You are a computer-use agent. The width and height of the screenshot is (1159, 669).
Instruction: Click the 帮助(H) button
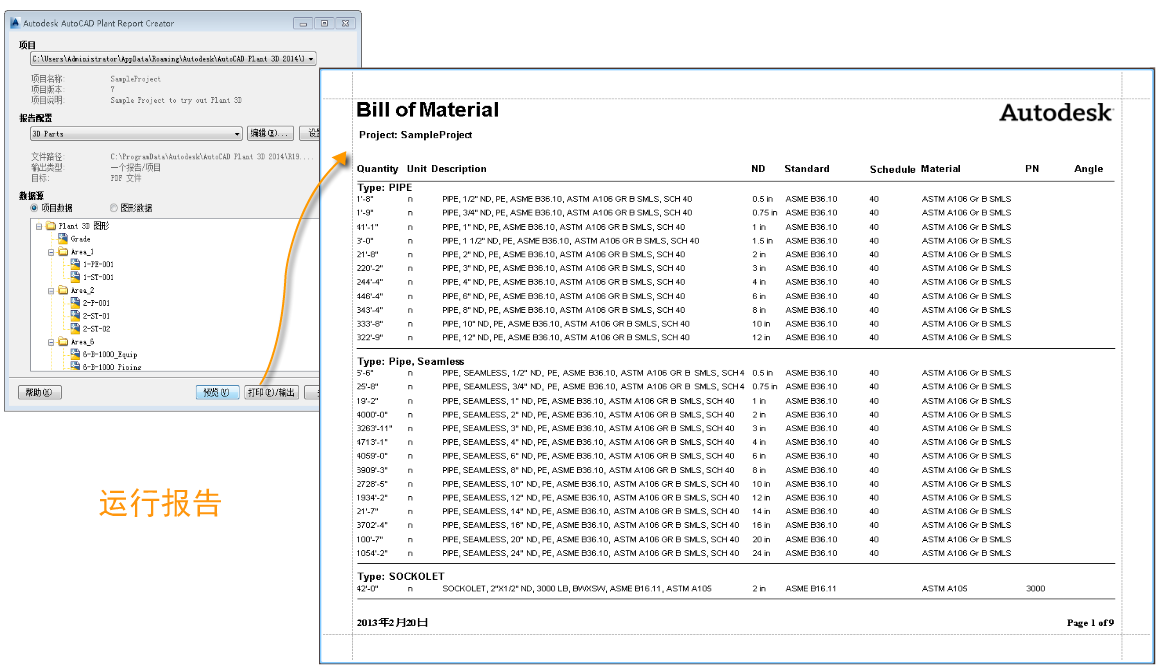click(39, 393)
